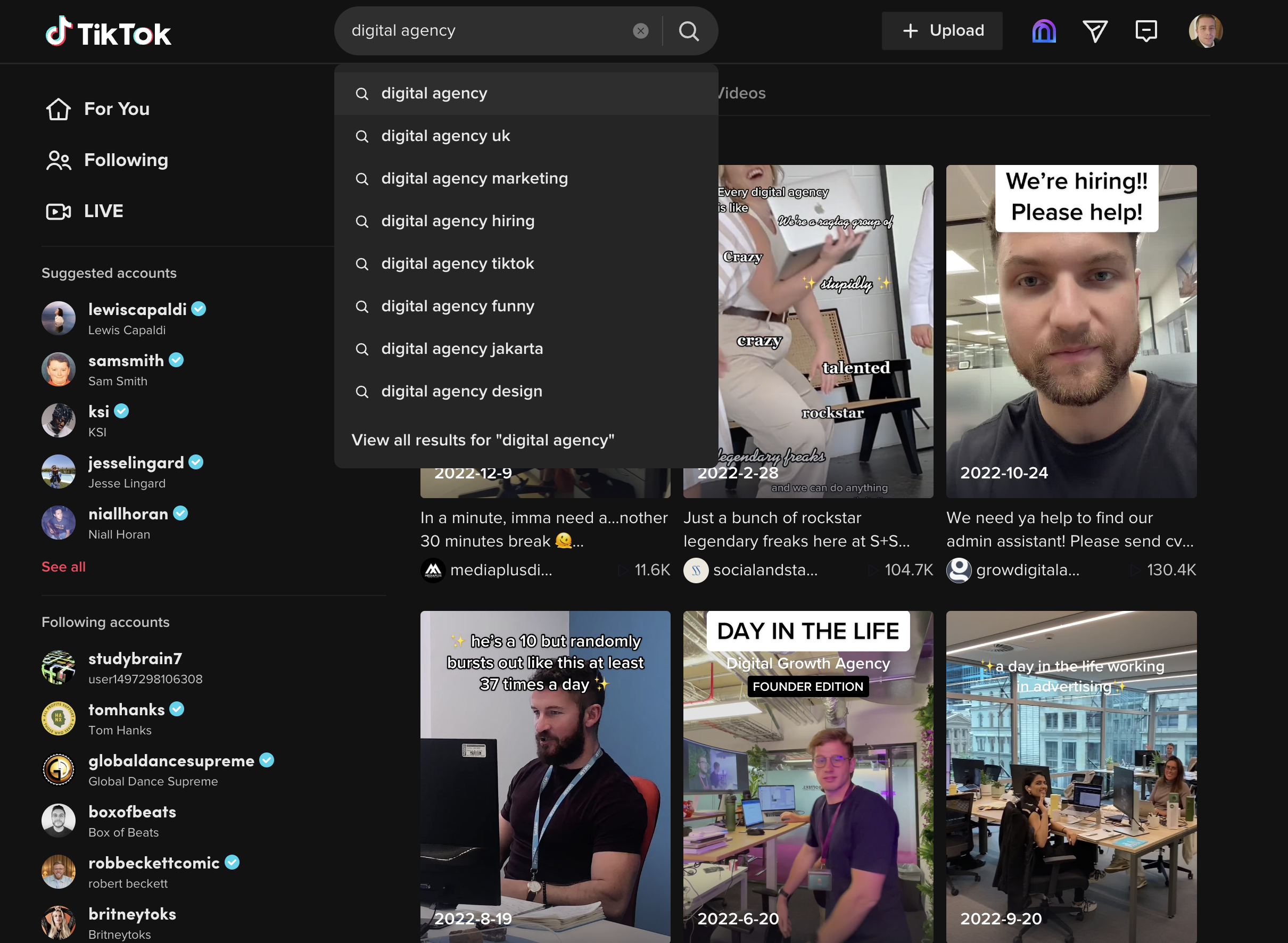1288x943 pixels.
Task: Select 'digital agency funny' autocomplete option
Action: click(x=458, y=306)
